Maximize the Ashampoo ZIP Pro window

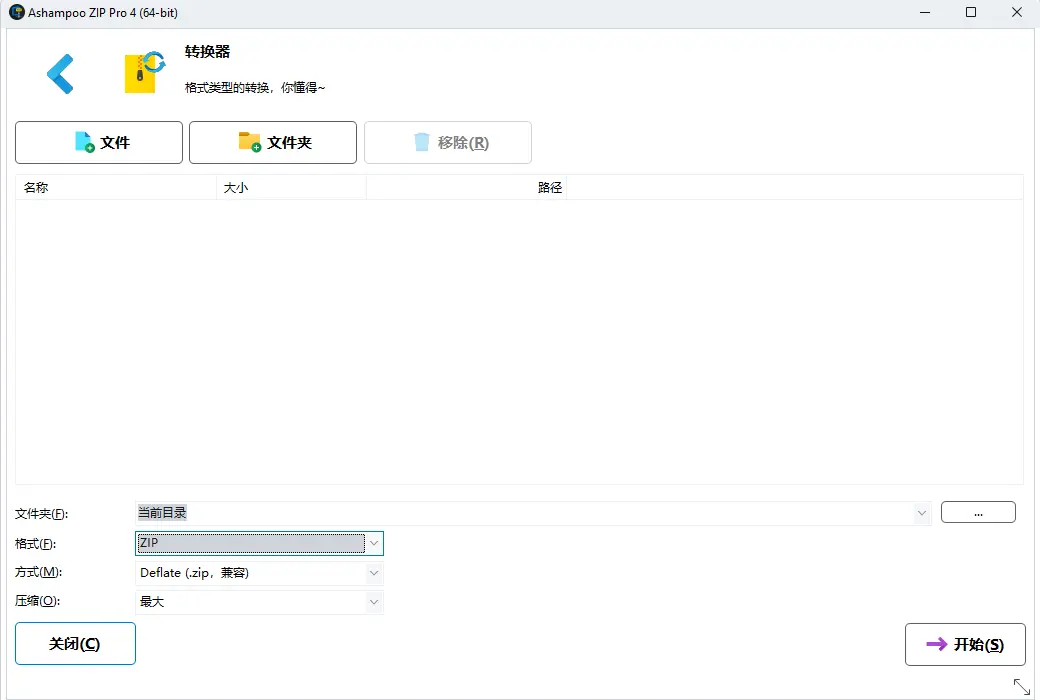point(971,13)
